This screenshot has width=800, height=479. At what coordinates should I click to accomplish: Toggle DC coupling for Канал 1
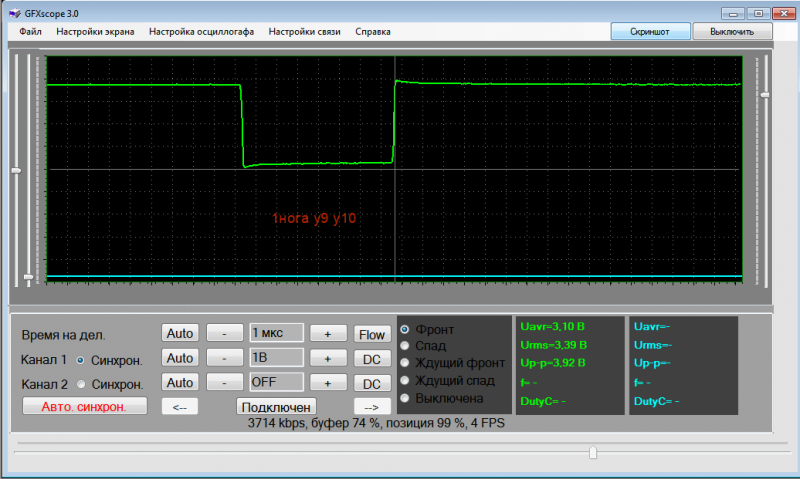[372, 359]
